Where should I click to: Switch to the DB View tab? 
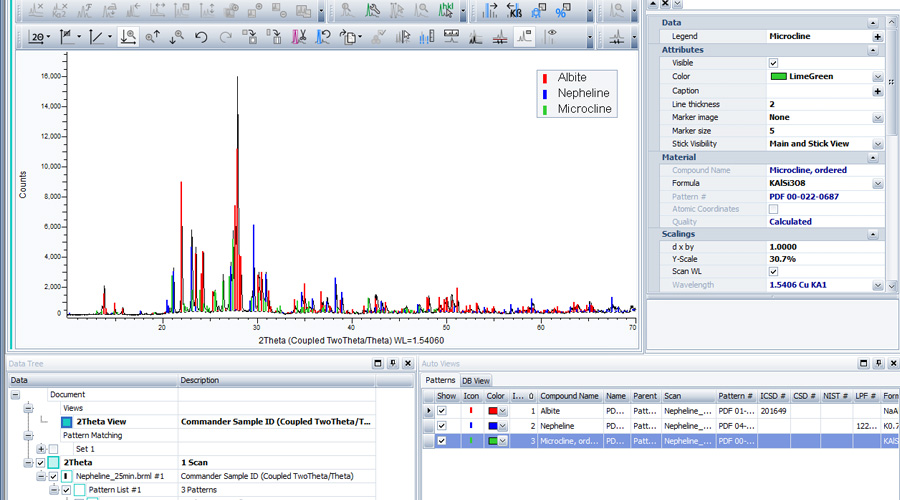[475, 381]
